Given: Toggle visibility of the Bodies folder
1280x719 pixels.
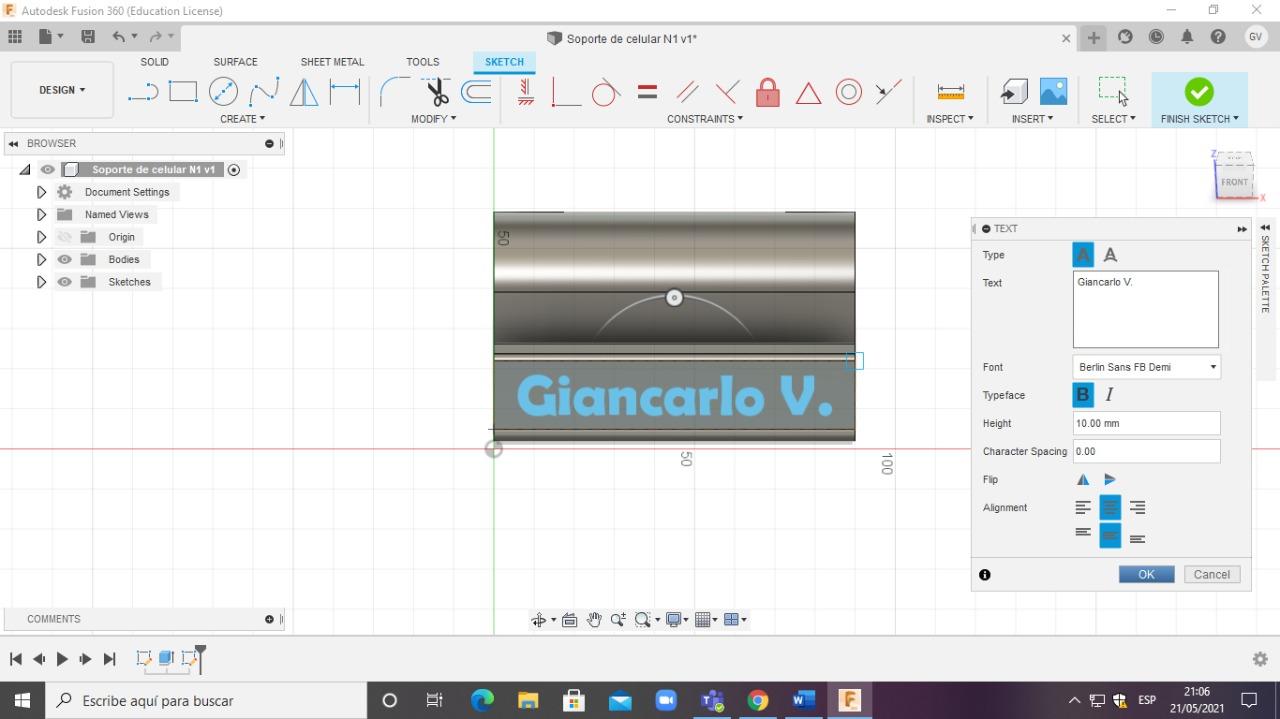Looking at the screenshot, I should tap(65, 259).
